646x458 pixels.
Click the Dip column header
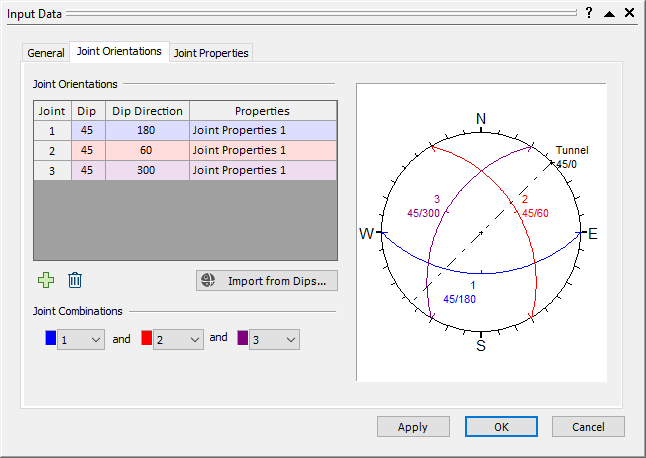pos(88,111)
